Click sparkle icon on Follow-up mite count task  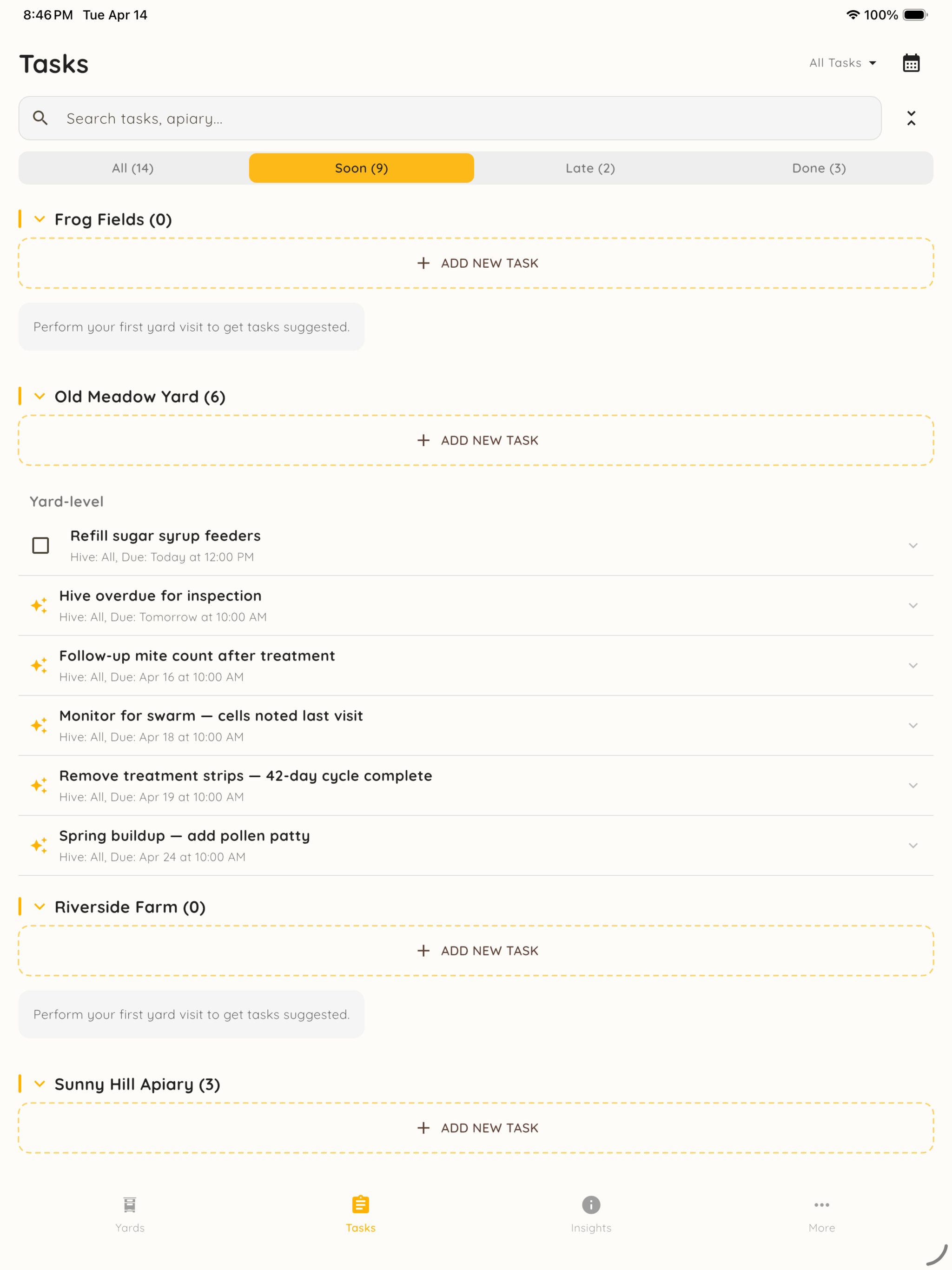[x=39, y=665]
